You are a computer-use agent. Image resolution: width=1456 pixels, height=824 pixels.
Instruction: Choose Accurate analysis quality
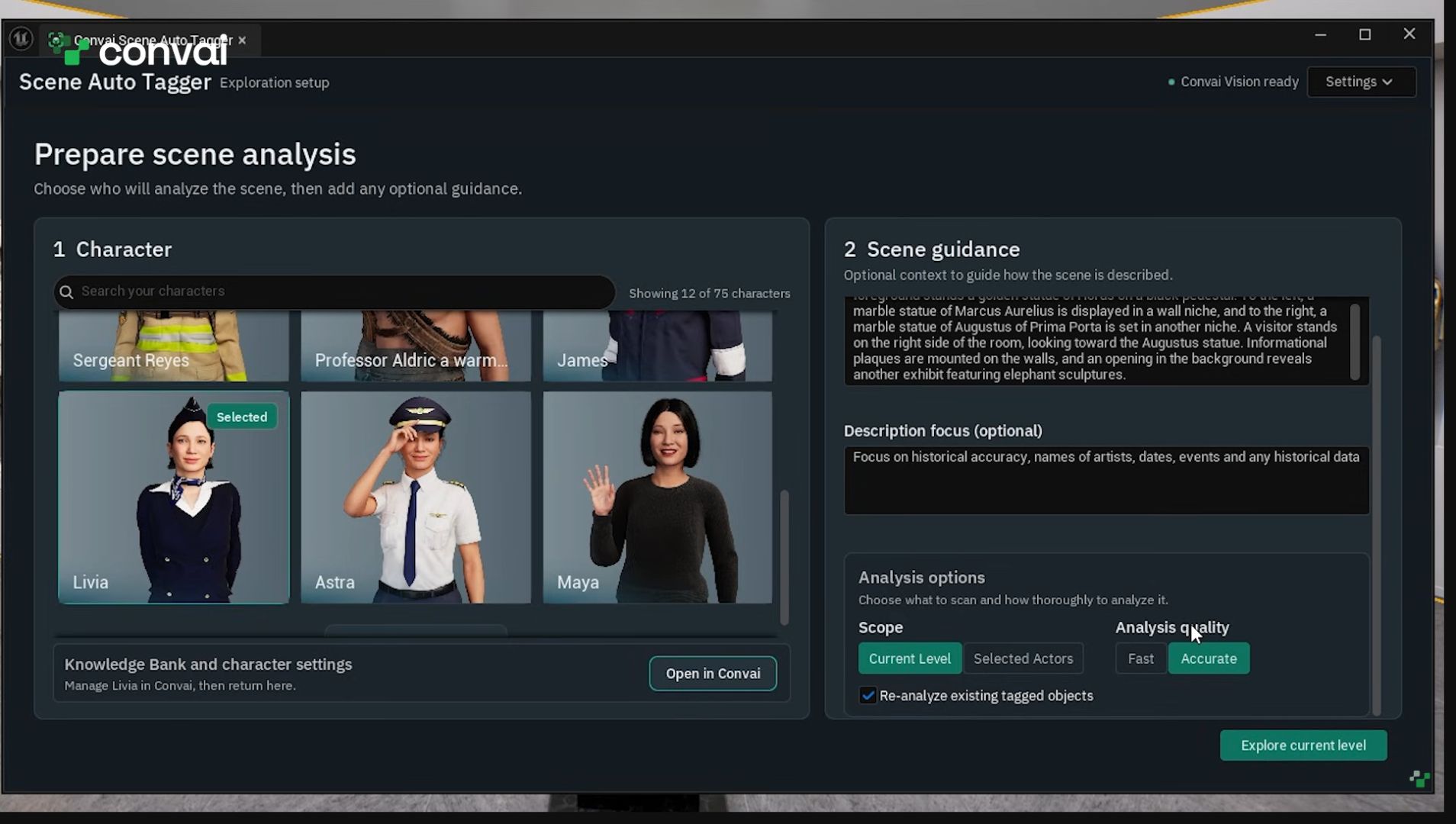1209,658
